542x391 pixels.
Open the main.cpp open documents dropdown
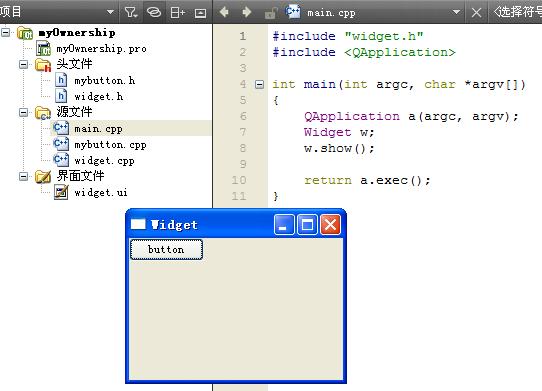point(456,12)
